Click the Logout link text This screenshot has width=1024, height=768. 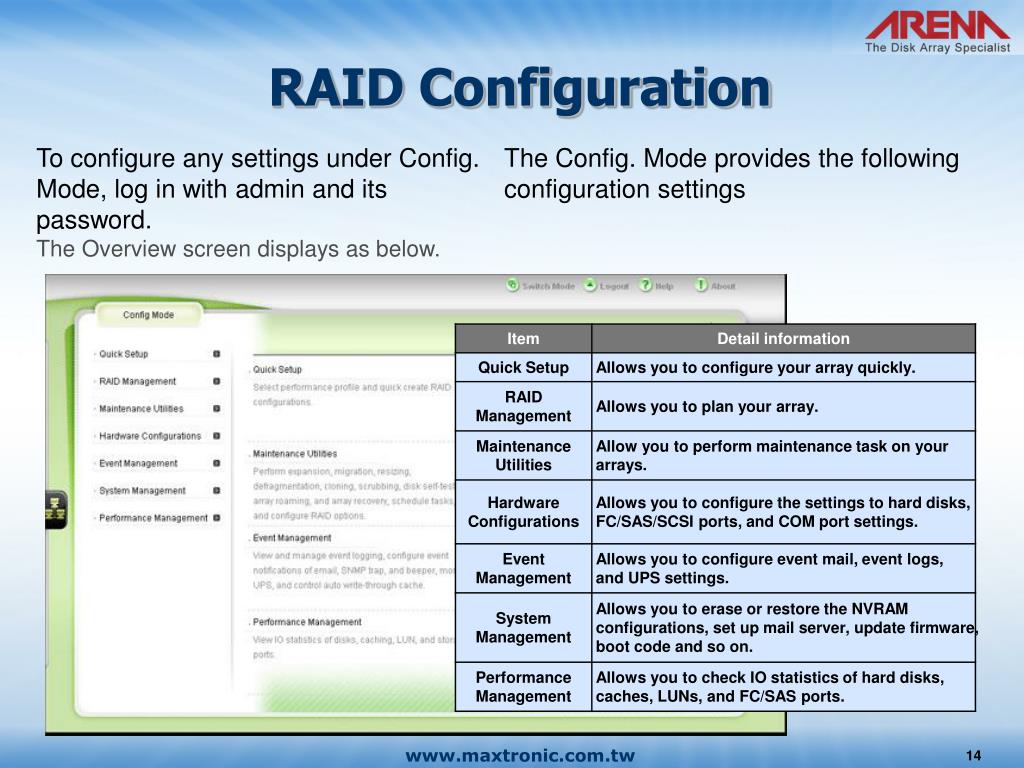tap(614, 286)
